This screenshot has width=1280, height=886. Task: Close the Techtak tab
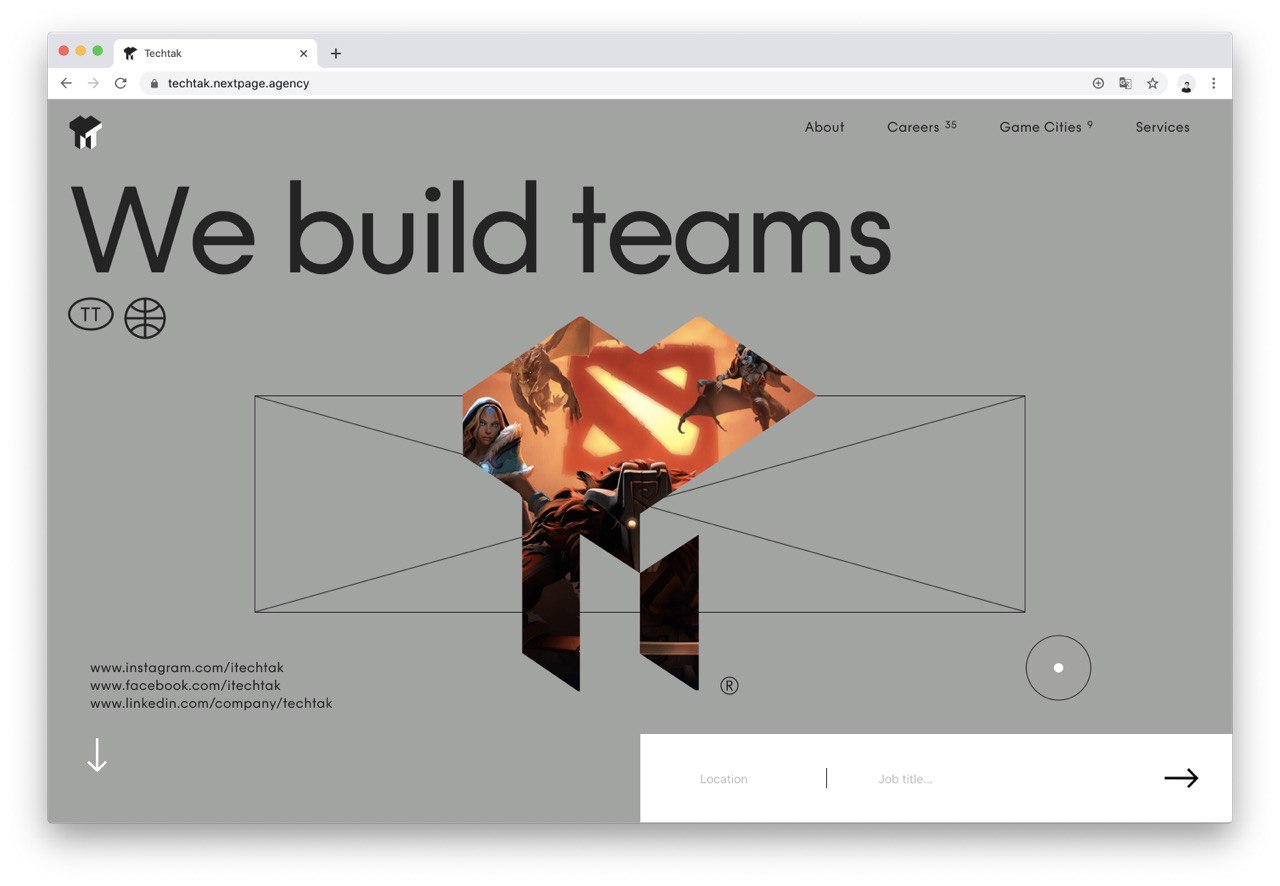coord(304,54)
